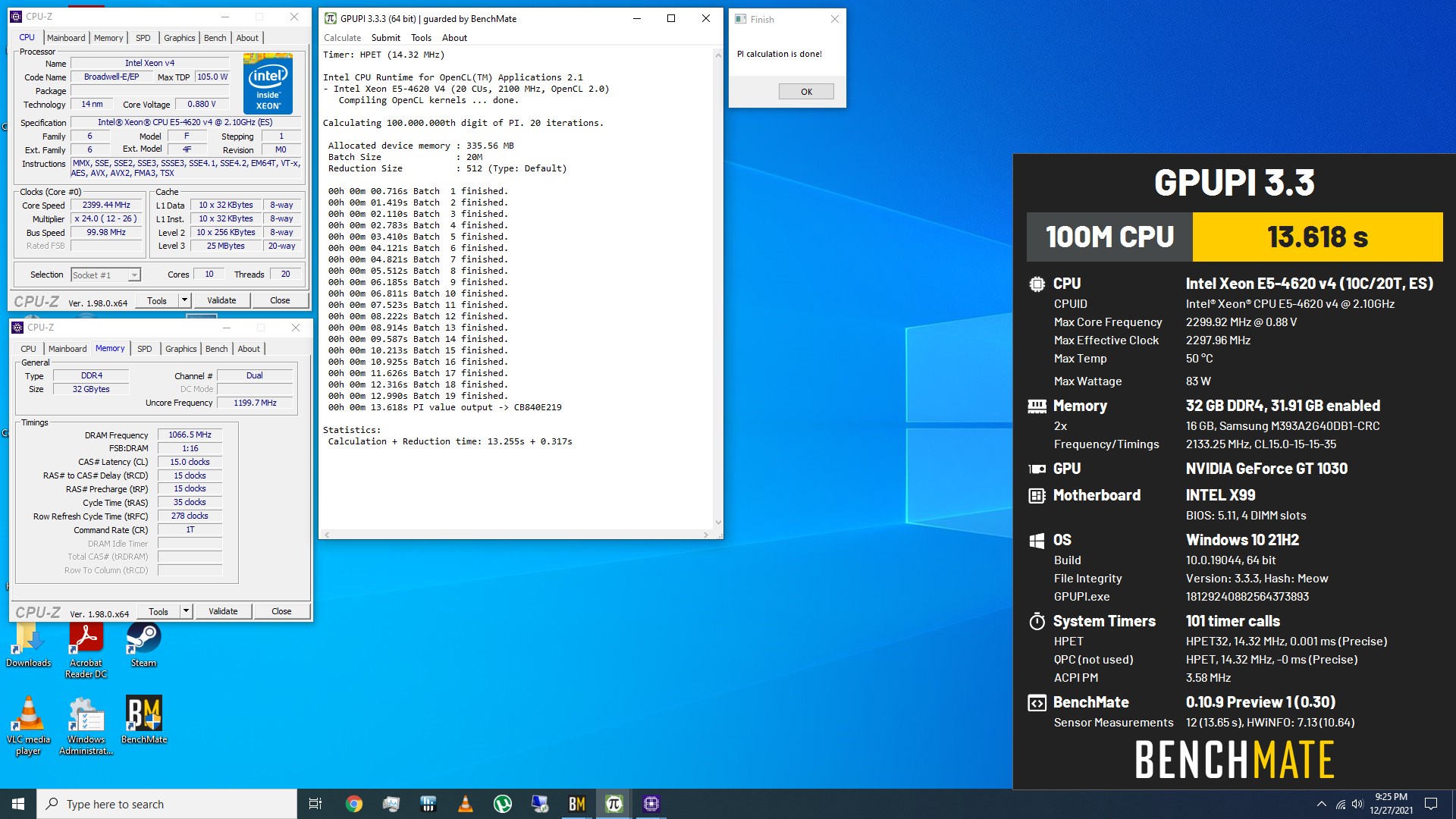
Task: Click the DRAM Frequency value 1066.5 MHz
Action: click(190, 435)
